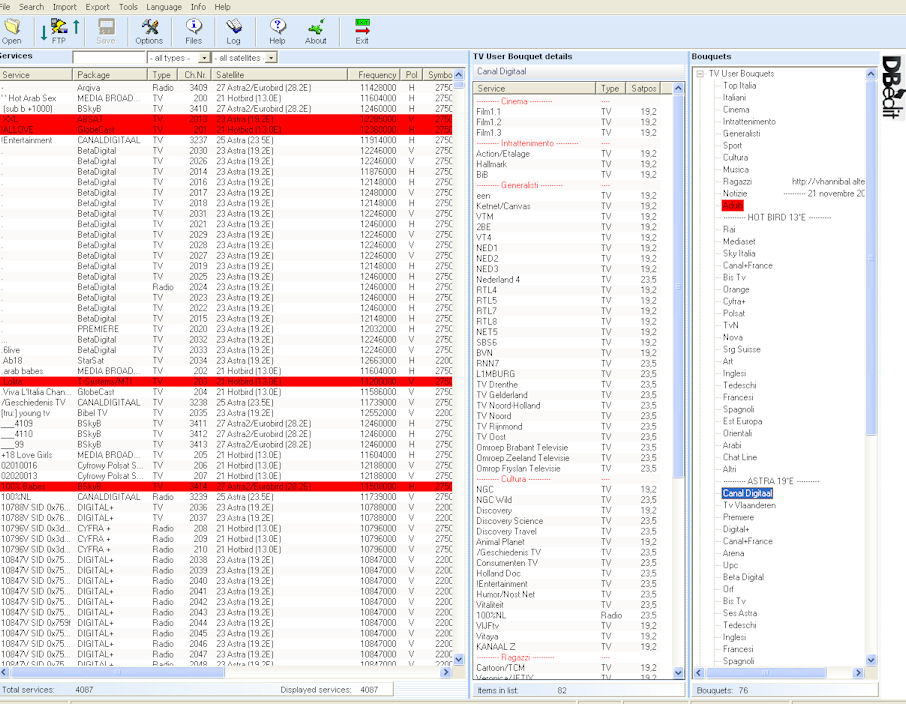Select the Mediaset bouquet
This screenshot has width=906, height=704.
739,242
